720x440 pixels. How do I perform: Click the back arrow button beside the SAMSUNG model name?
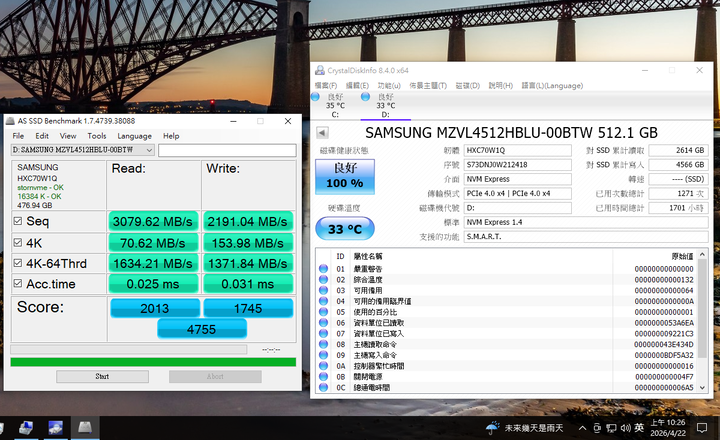point(322,133)
